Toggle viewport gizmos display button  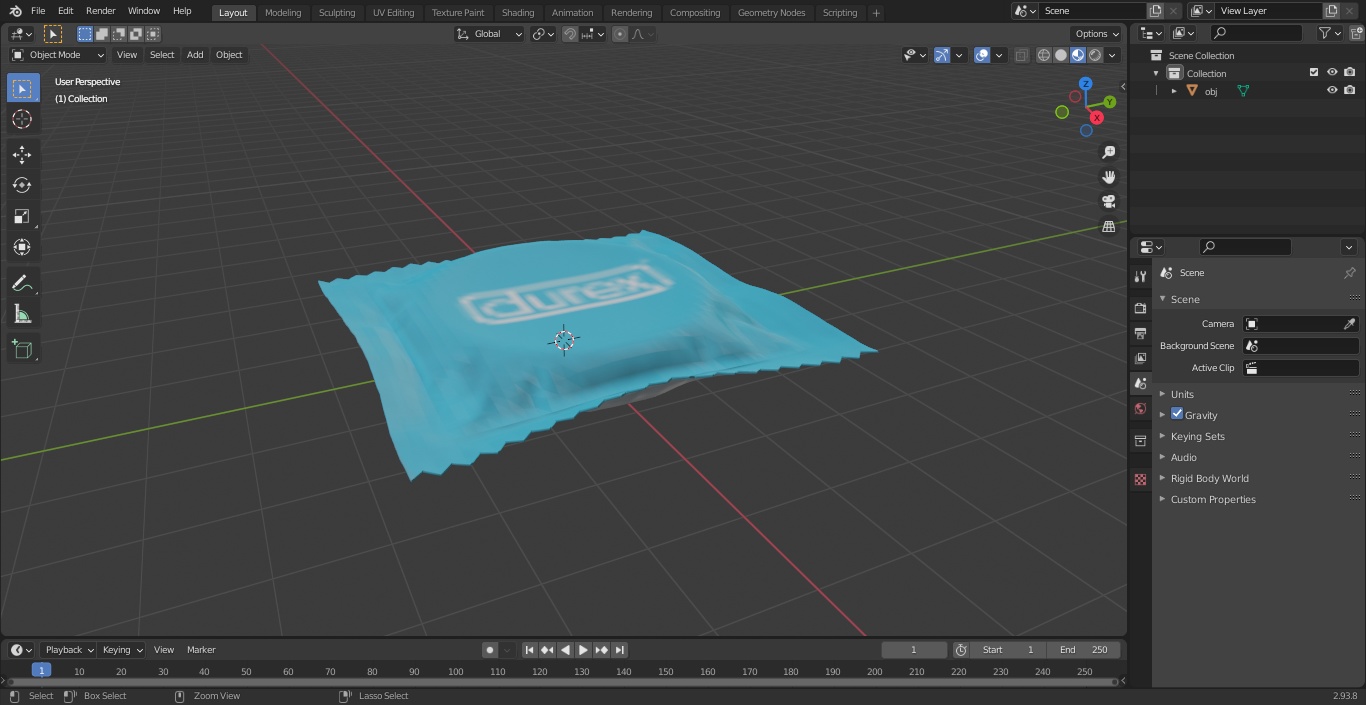point(942,55)
